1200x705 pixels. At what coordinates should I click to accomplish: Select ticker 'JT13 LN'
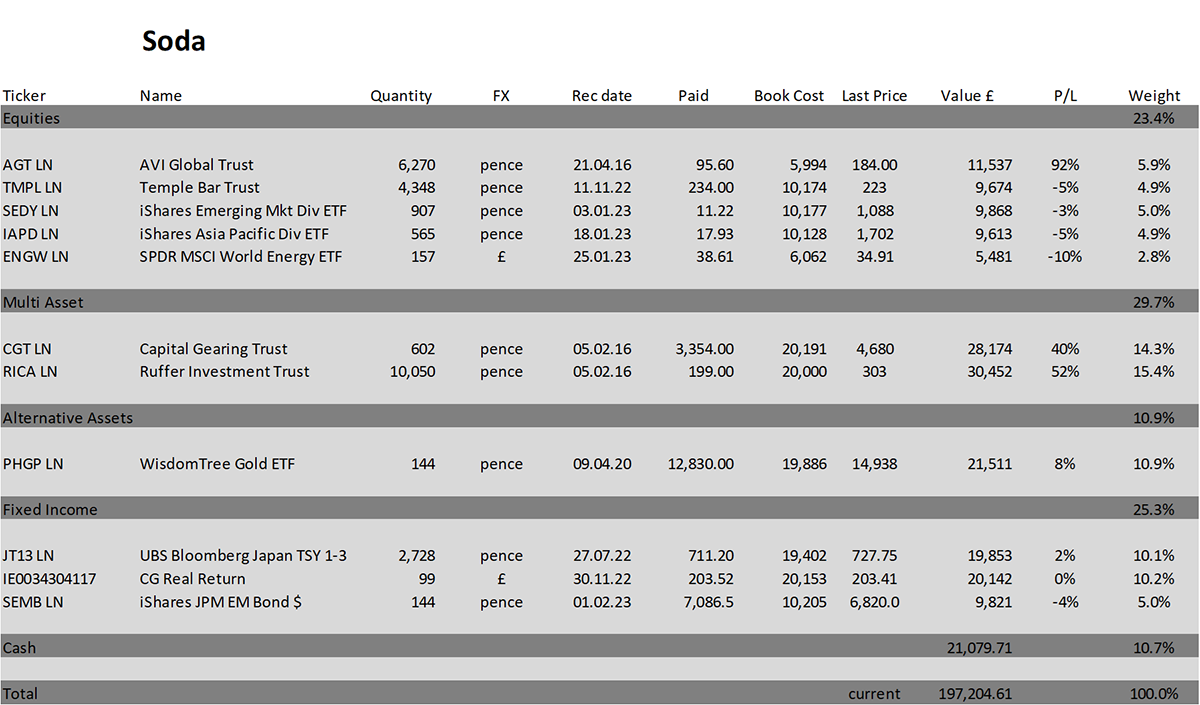pyautogui.click(x=30, y=556)
